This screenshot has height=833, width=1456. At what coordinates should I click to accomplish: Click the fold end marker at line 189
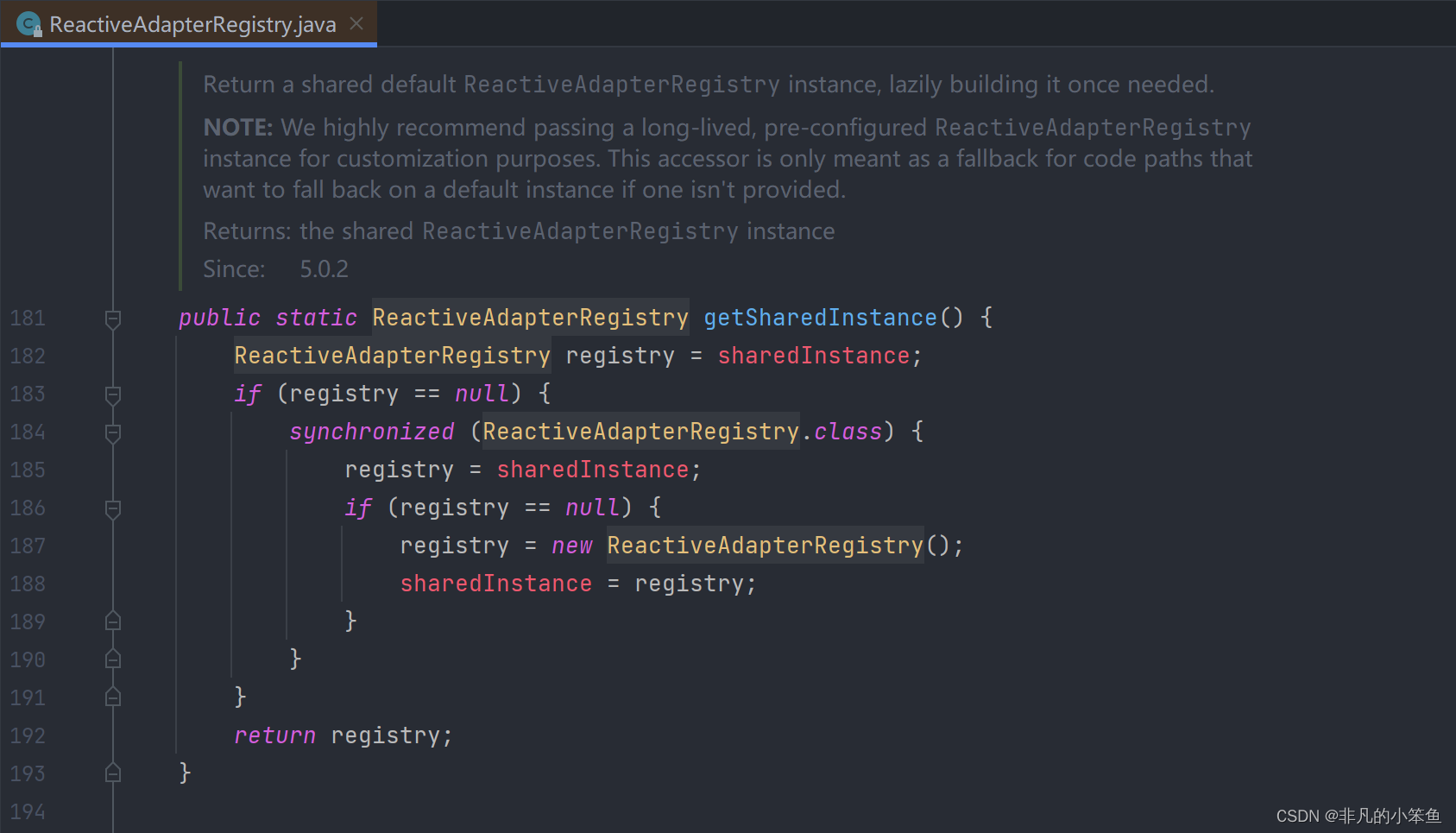(x=112, y=622)
